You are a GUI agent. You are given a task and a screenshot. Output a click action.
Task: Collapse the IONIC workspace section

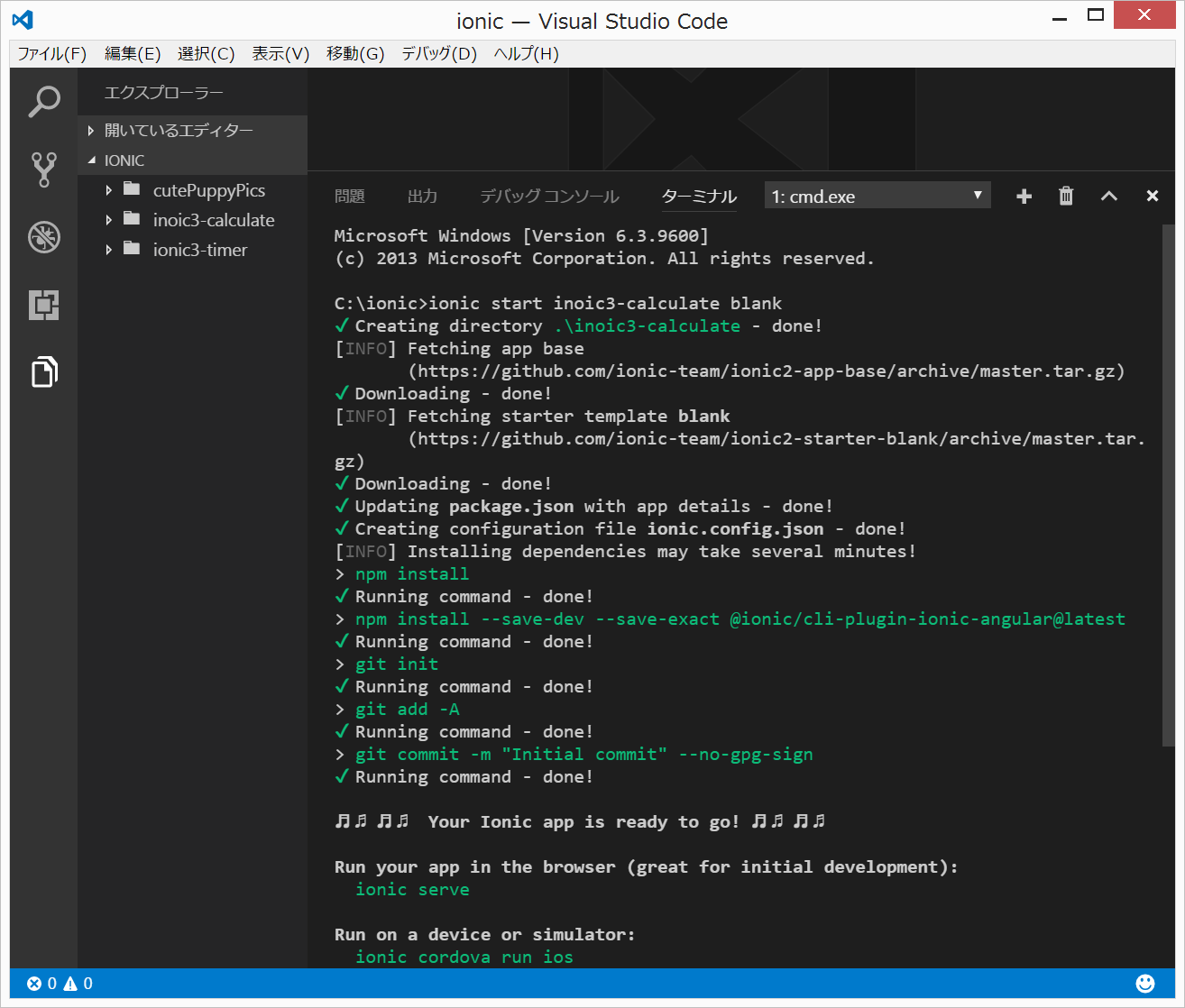point(124,160)
